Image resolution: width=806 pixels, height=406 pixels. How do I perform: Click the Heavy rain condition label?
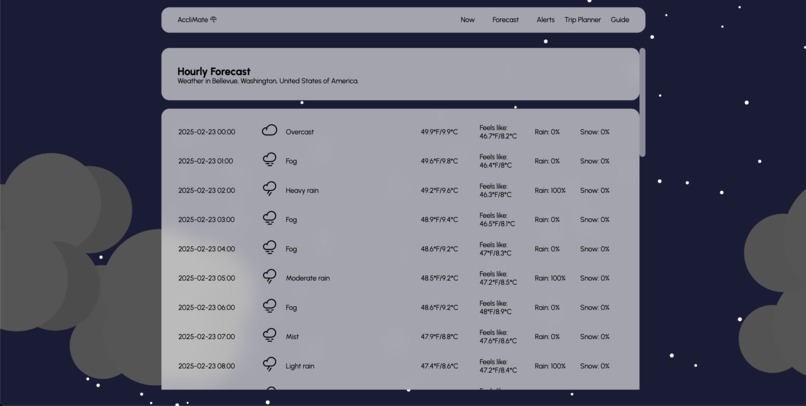302,191
